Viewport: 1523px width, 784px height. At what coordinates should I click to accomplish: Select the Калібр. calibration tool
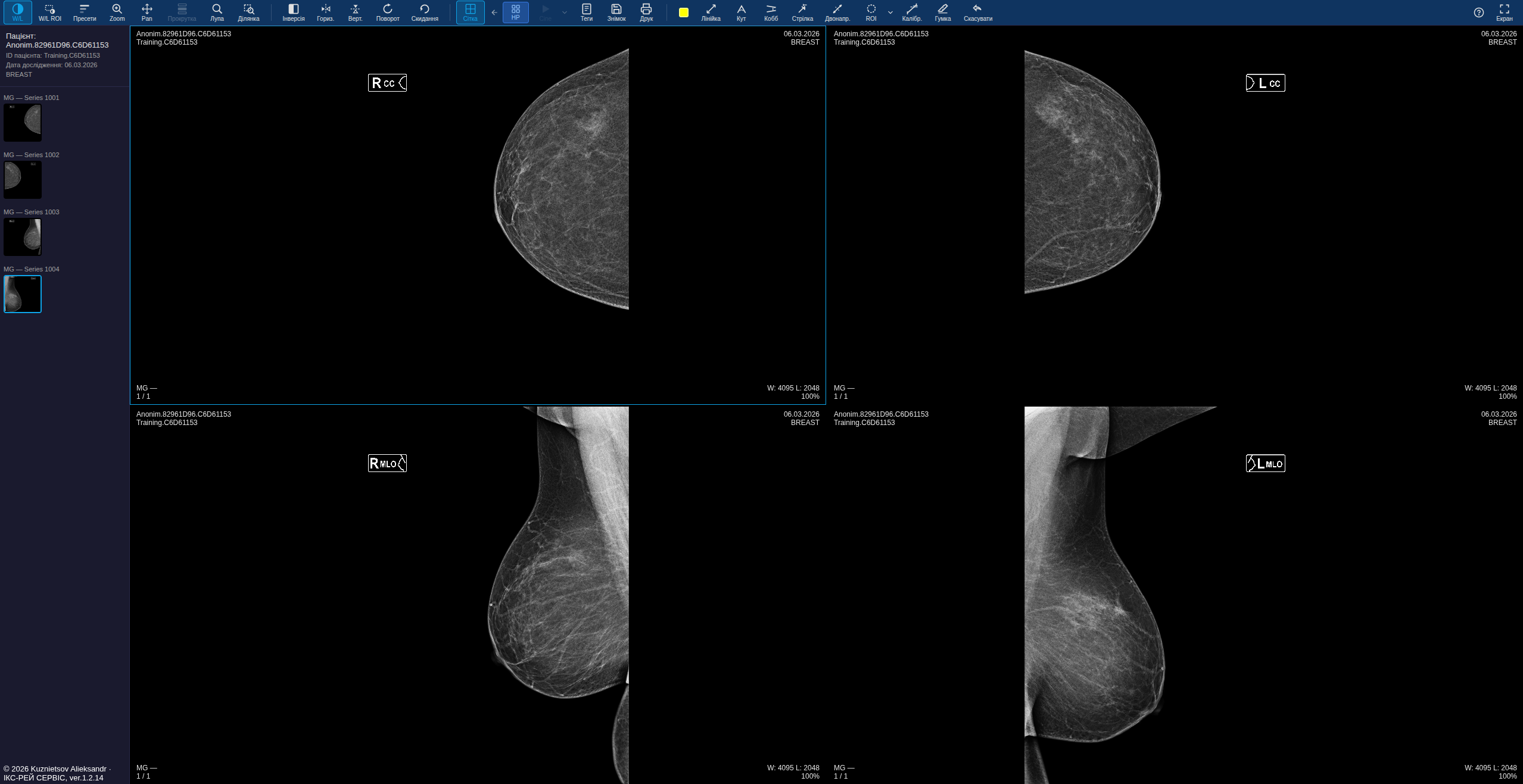(912, 13)
